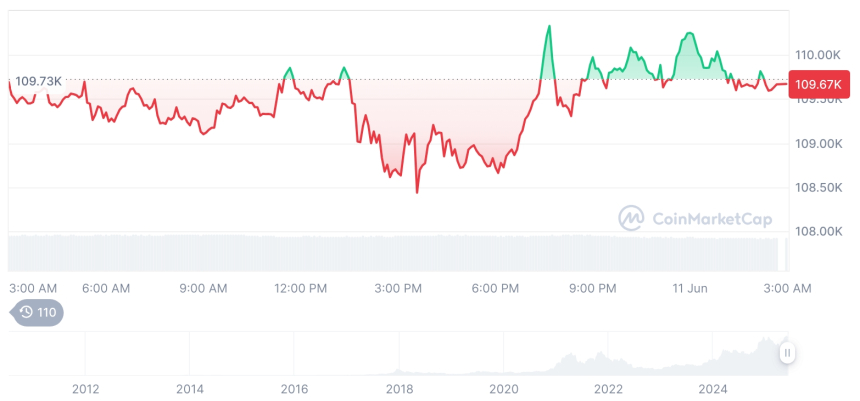Image resolution: width=860 pixels, height=401 pixels.
Task: Click the 11 Jun date axis label
Action: click(692, 288)
